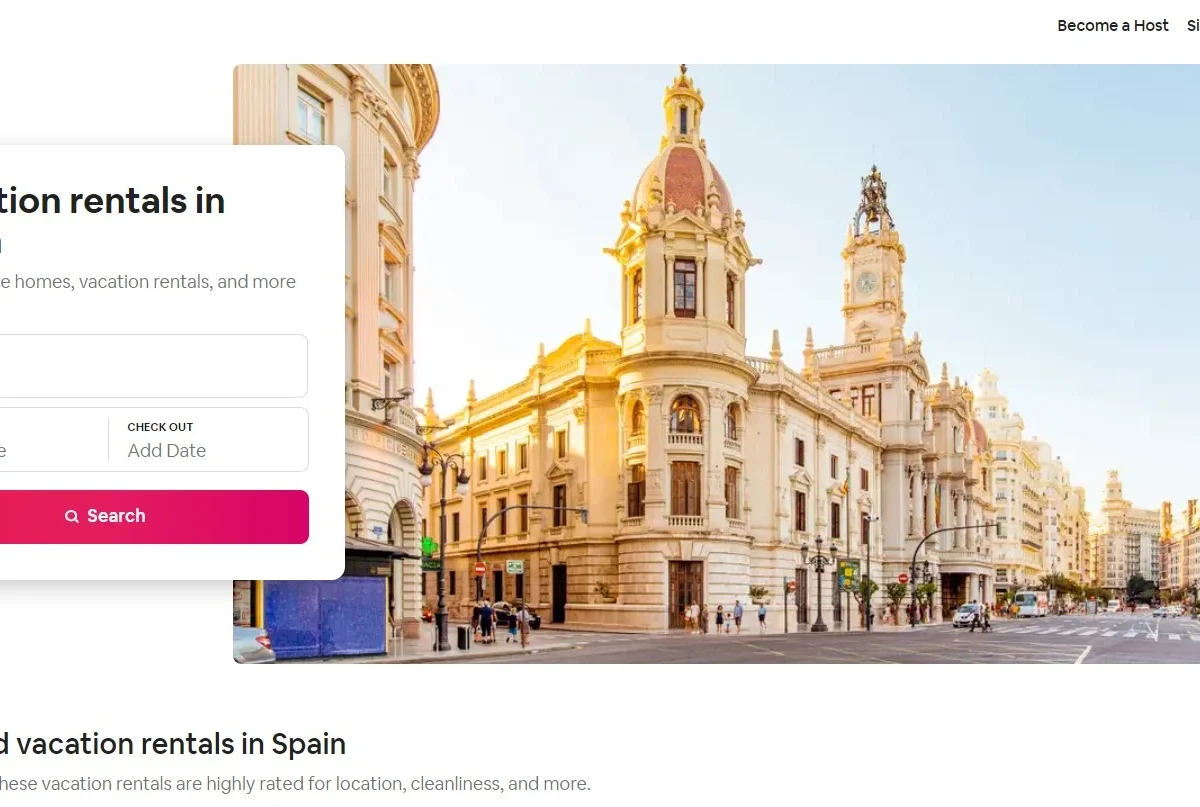Open the partially visible check-in date field

pyautogui.click(x=54, y=439)
